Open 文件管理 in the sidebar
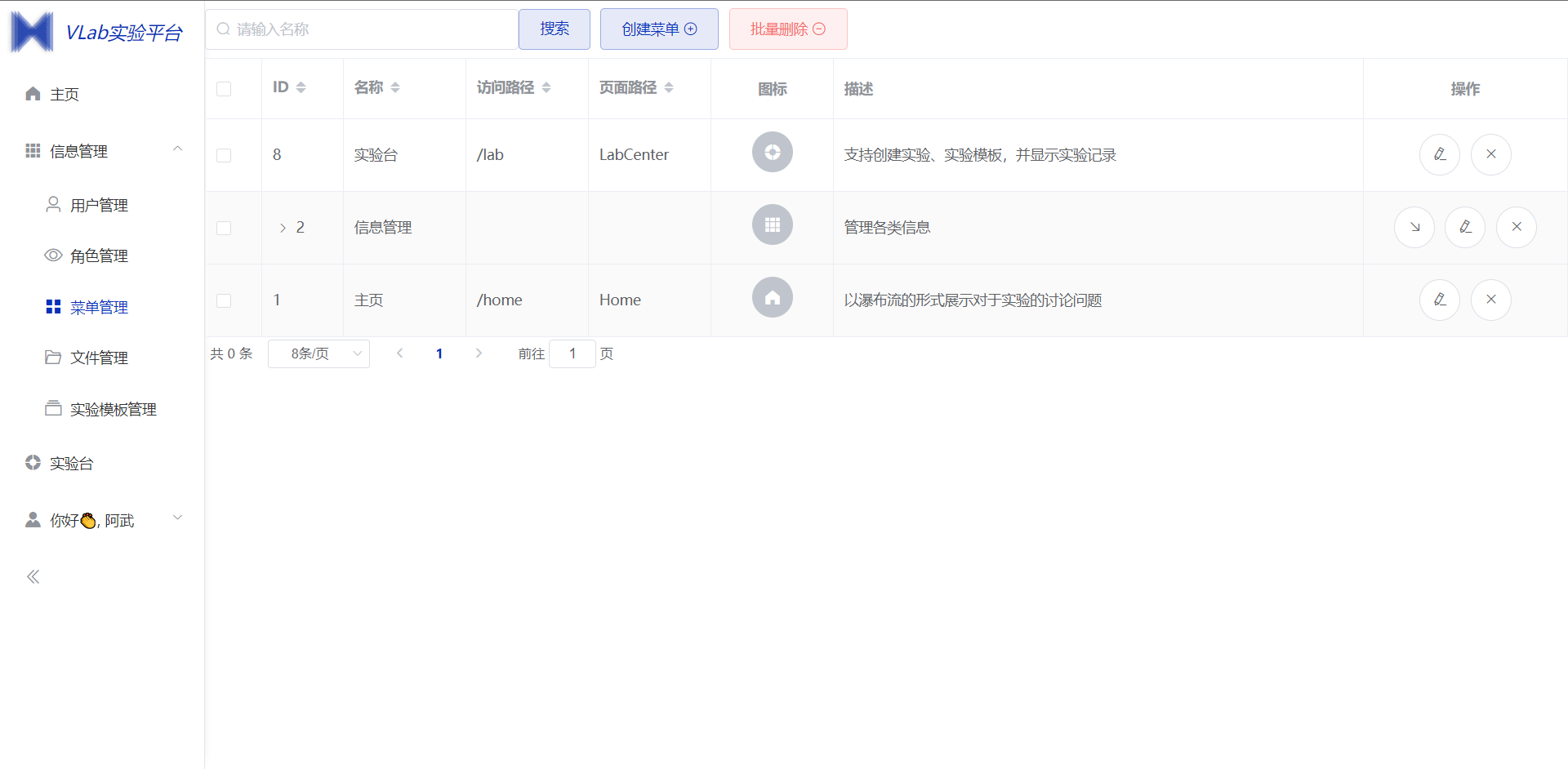This screenshot has width=1568, height=769. click(102, 358)
